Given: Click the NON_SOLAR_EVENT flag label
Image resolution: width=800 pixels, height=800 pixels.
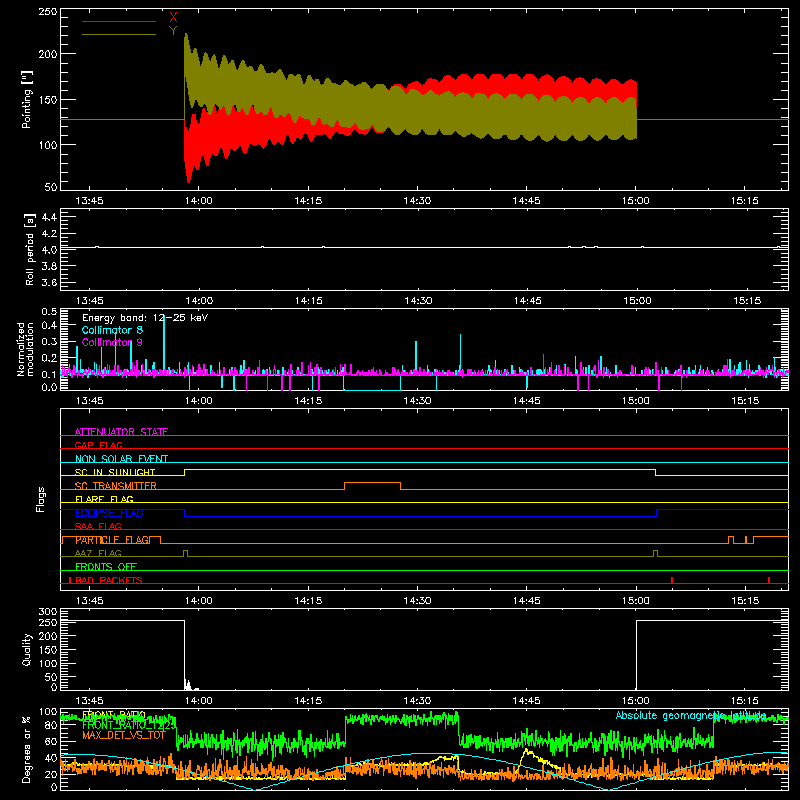Looking at the screenshot, I should click(x=121, y=459).
